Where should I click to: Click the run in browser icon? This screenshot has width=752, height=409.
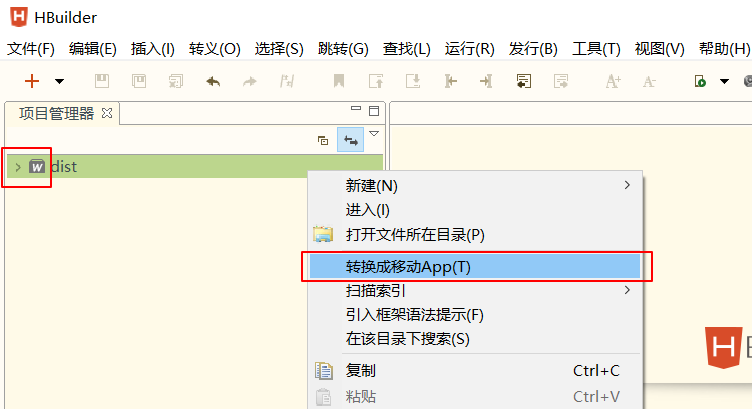click(700, 81)
